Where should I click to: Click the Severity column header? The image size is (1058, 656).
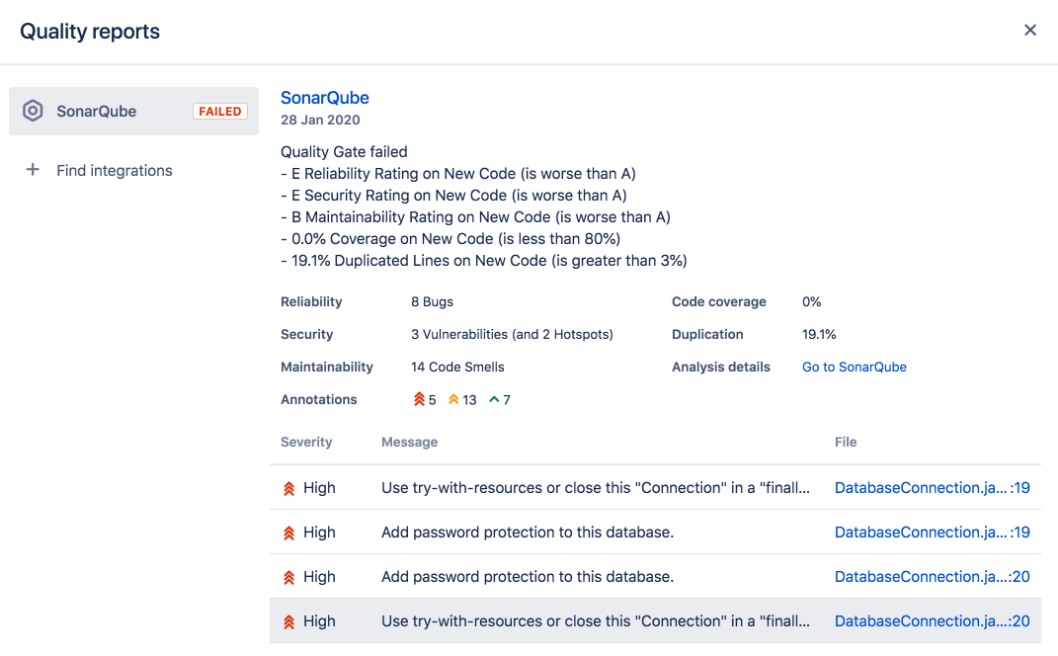point(306,441)
